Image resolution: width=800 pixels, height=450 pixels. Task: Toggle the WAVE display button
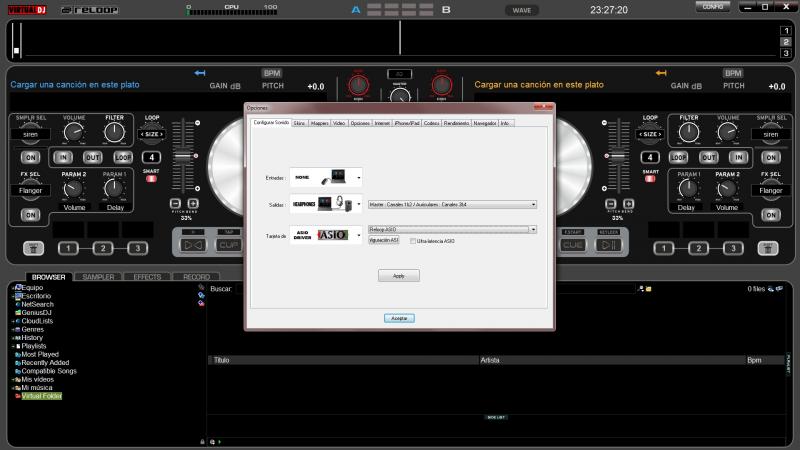click(x=521, y=10)
